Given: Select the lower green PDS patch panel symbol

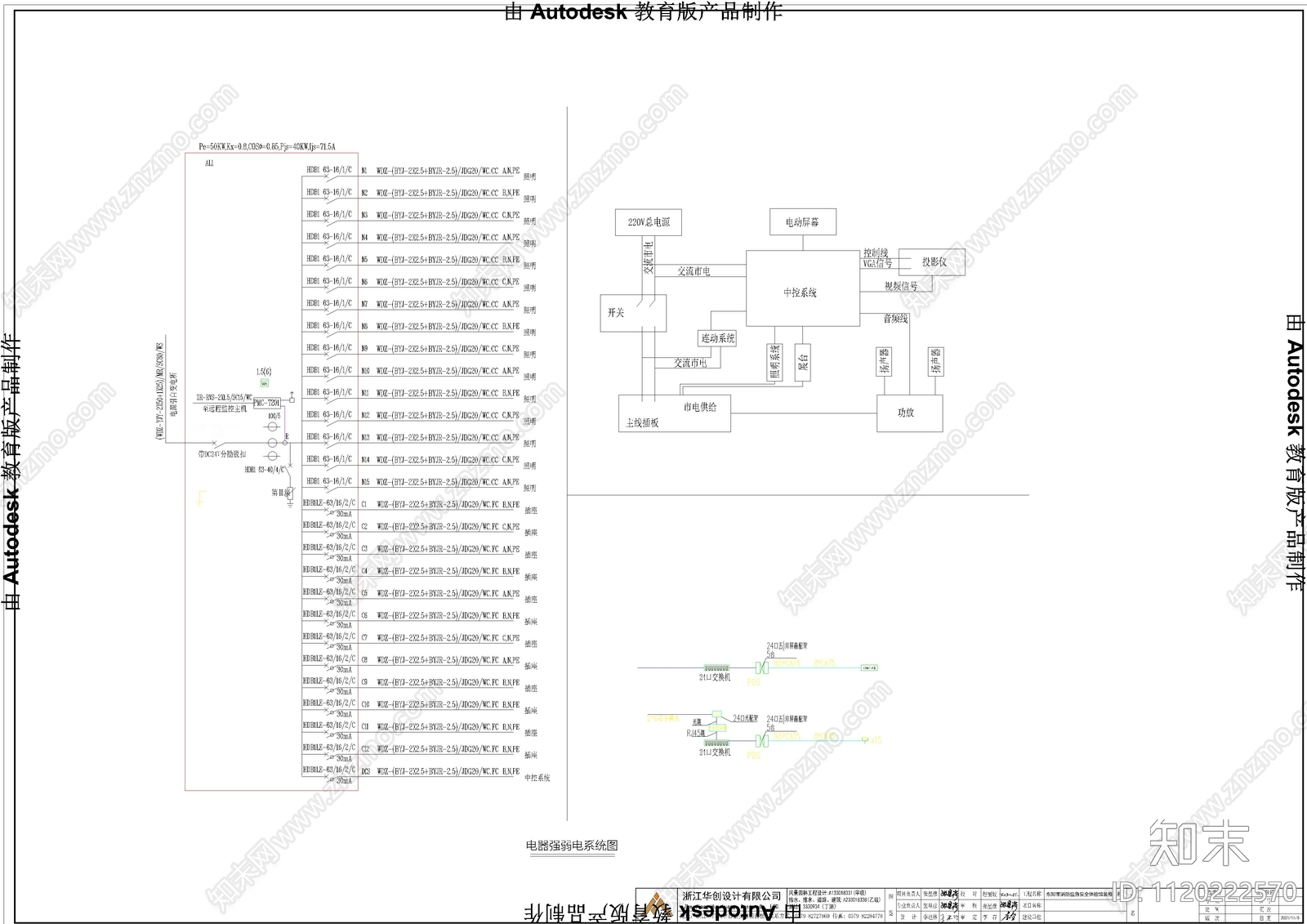Looking at the screenshot, I should click(762, 740).
